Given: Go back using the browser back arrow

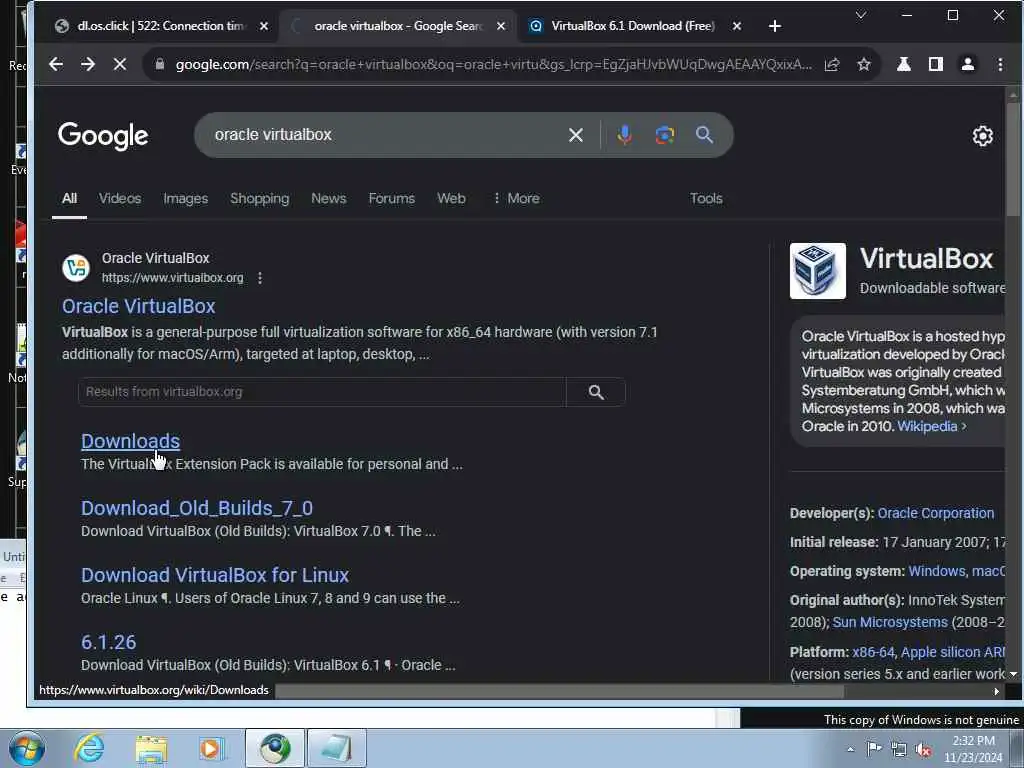Looking at the screenshot, I should 56,64.
